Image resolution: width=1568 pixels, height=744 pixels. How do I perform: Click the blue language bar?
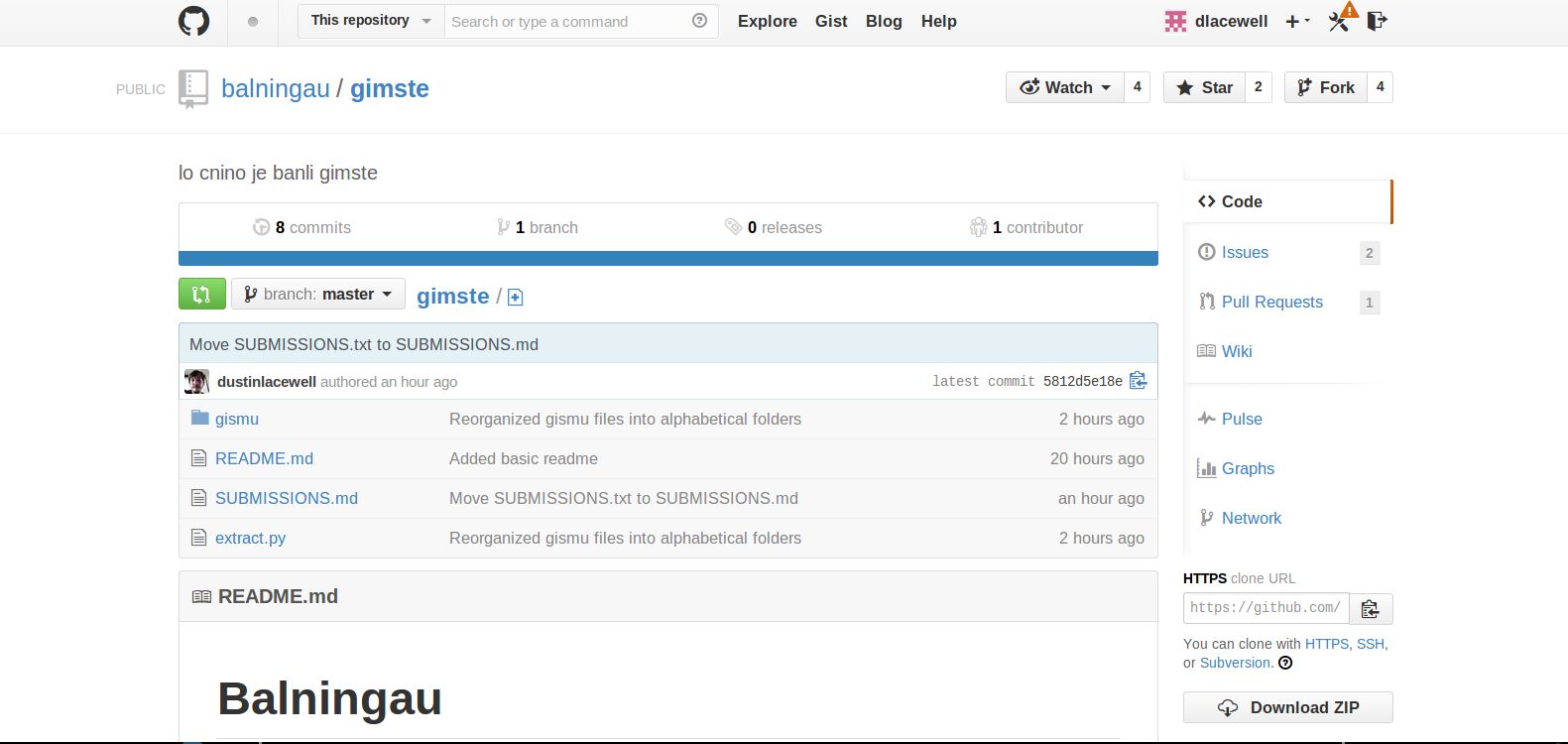click(668, 258)
